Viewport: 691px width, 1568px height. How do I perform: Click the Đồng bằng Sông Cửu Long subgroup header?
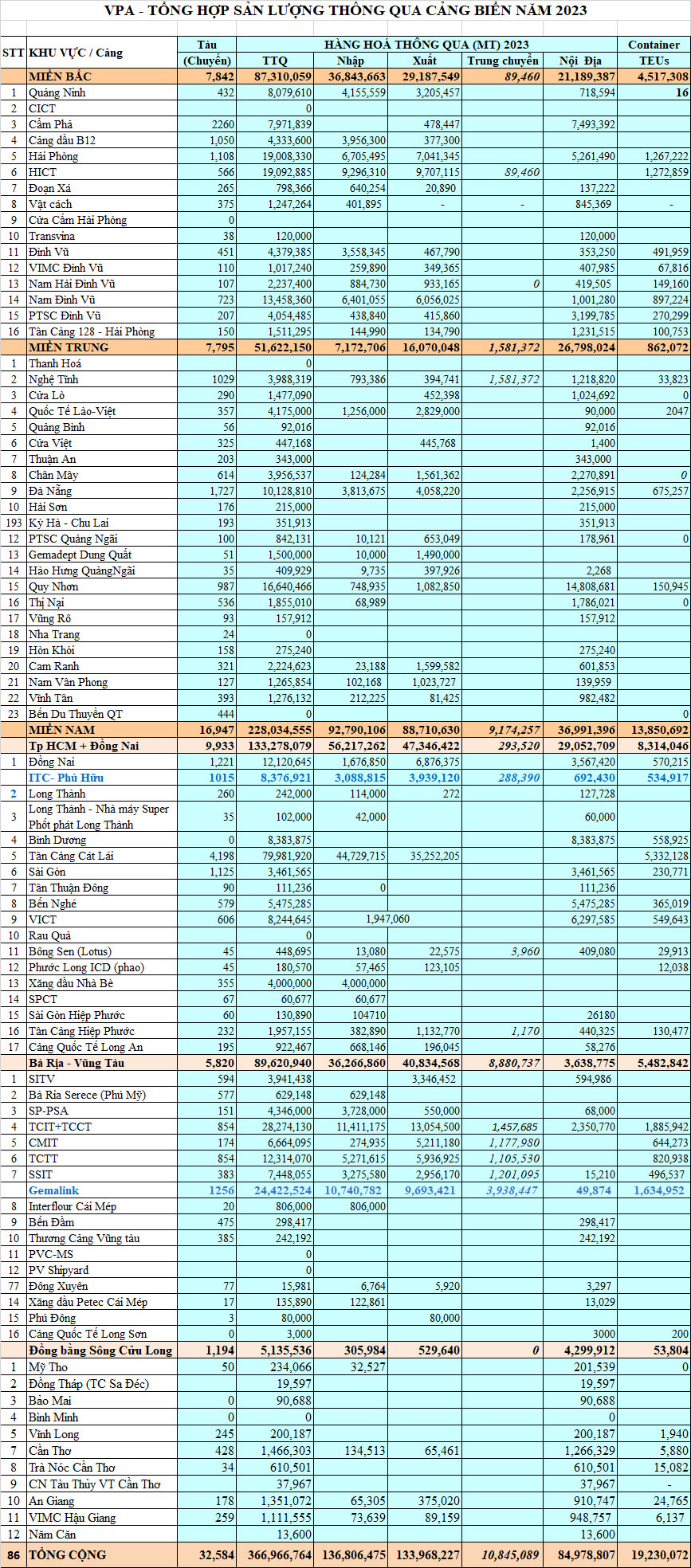click(100, 1350)
